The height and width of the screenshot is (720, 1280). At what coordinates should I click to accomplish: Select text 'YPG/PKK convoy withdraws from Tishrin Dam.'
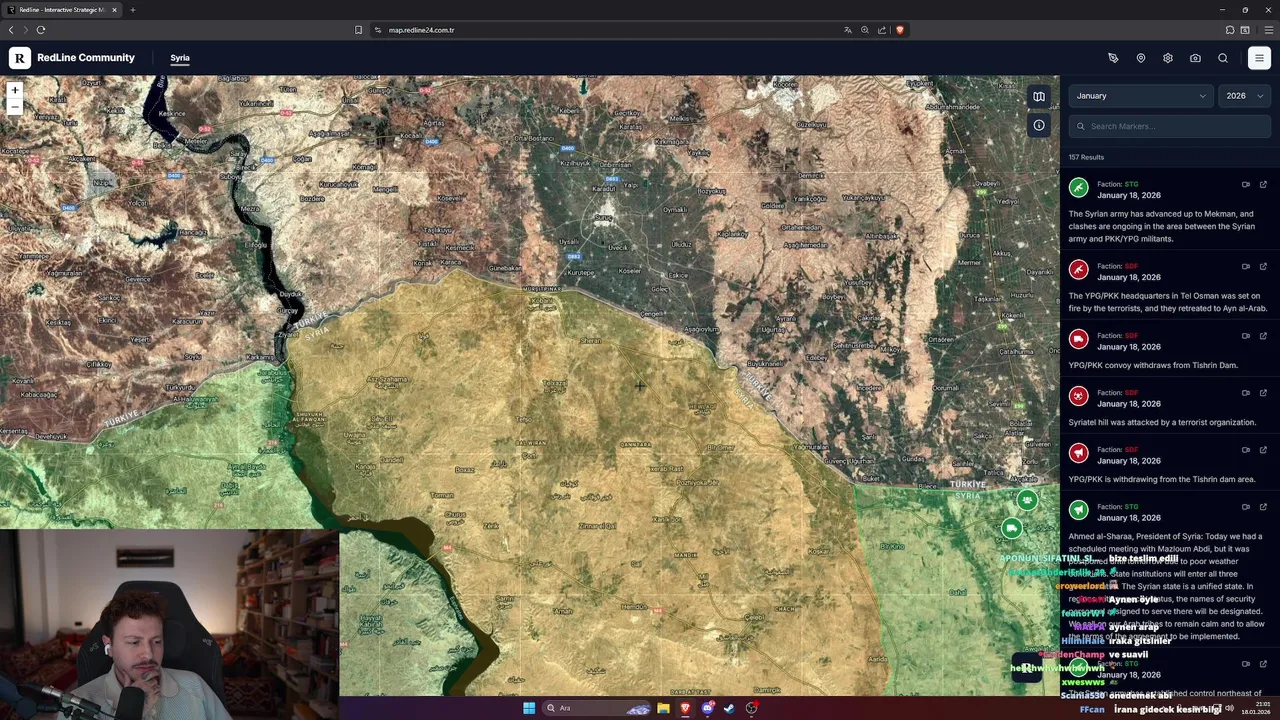click(1153, 365)
